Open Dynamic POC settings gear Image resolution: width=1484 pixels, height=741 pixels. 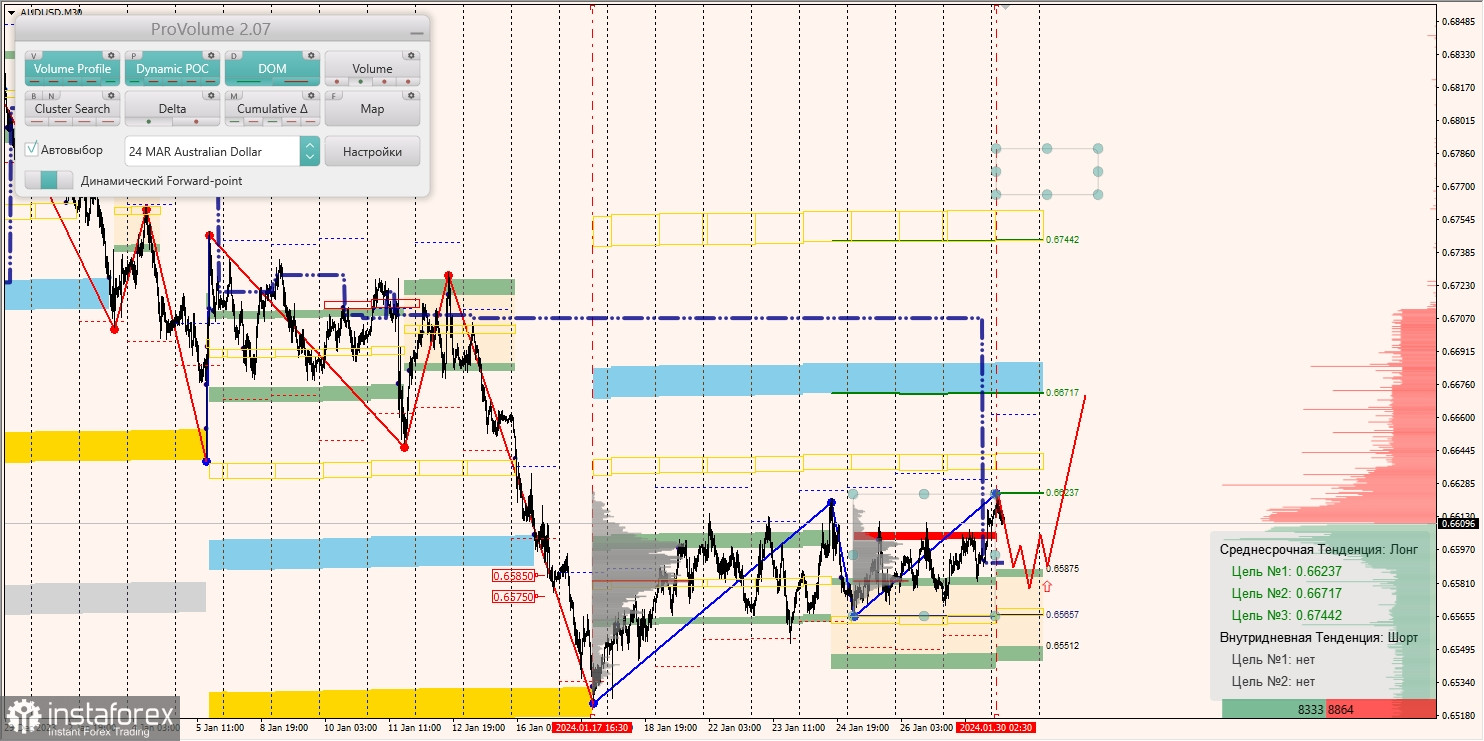211,56
